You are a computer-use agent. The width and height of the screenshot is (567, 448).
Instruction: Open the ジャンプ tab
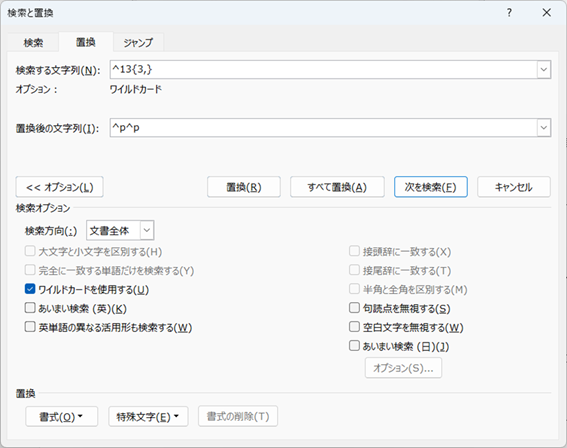pyautogui.click(x=138, y=43)
